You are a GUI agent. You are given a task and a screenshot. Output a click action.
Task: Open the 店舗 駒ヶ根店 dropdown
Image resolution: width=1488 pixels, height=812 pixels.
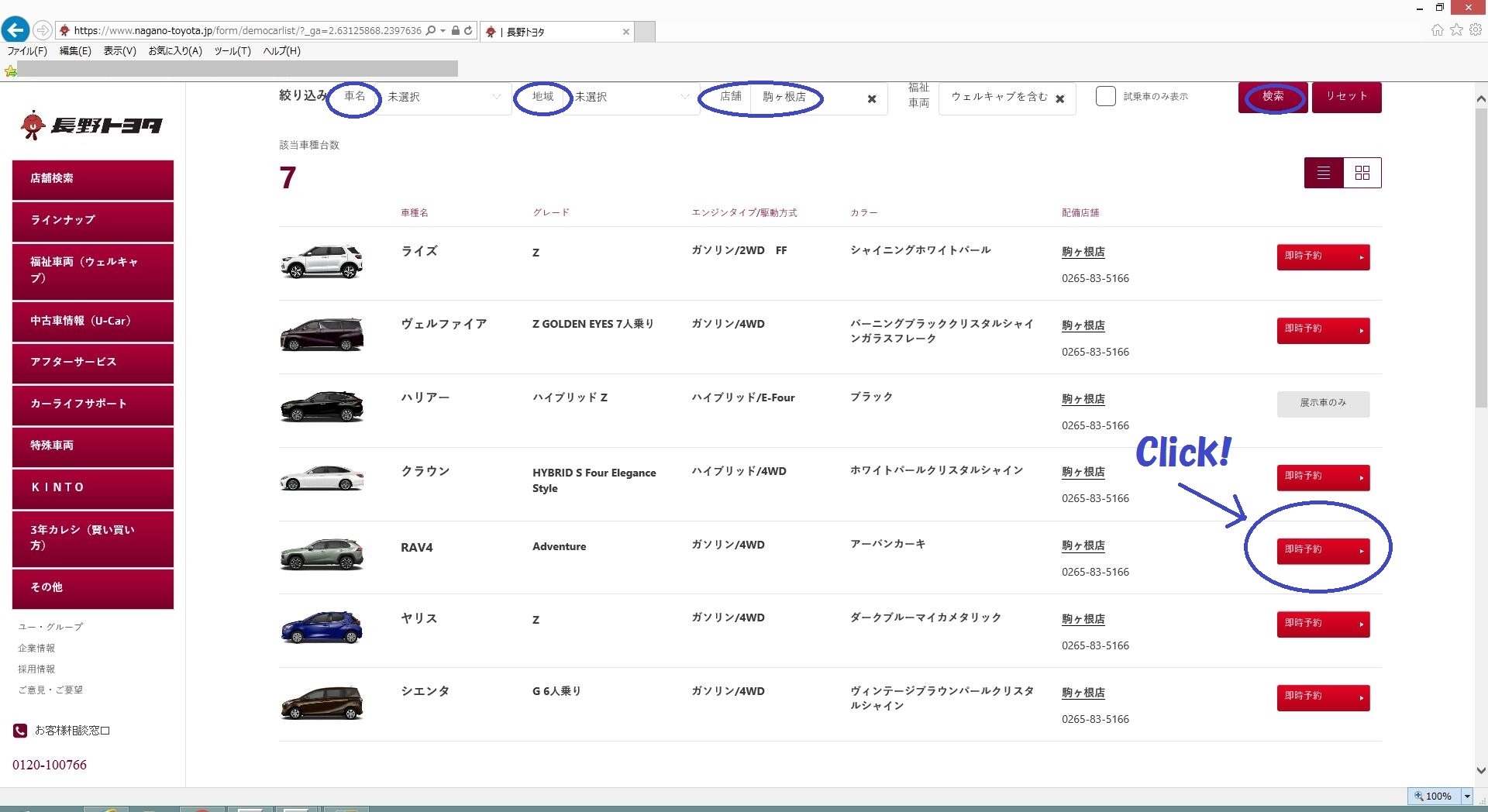coord(819,97)
